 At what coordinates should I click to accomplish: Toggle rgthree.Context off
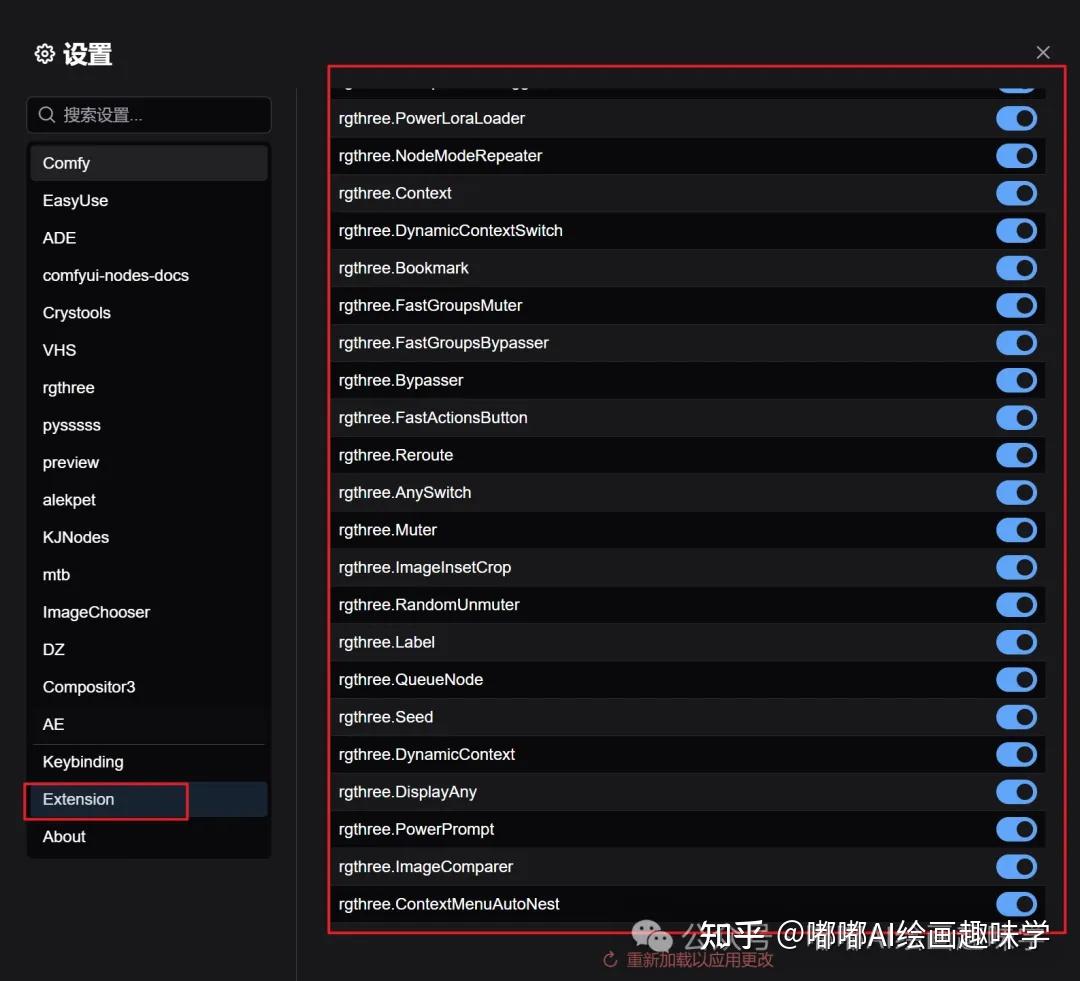(1016, 193)
